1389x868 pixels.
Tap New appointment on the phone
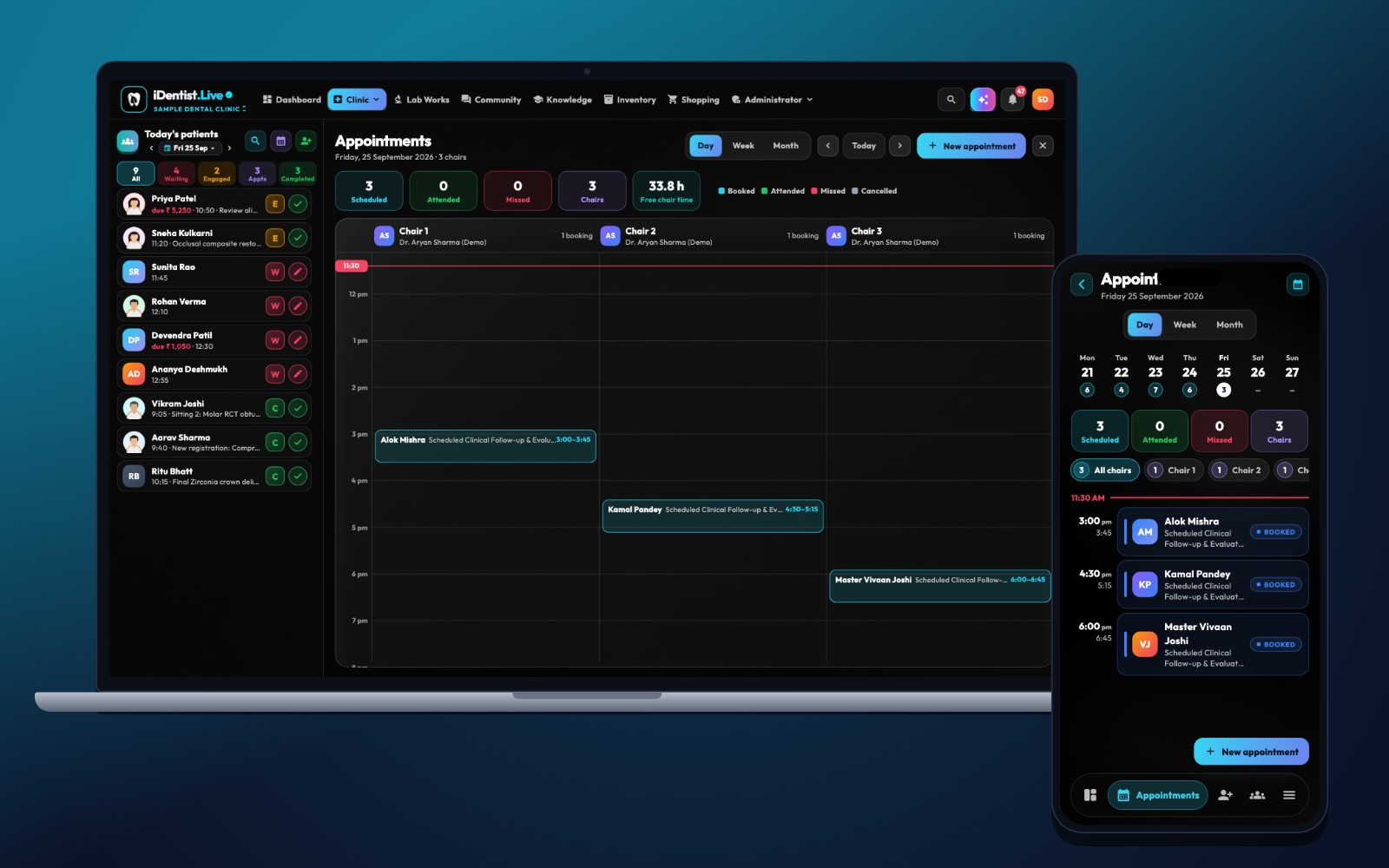pyautogui.click(x=1251, y=752)
